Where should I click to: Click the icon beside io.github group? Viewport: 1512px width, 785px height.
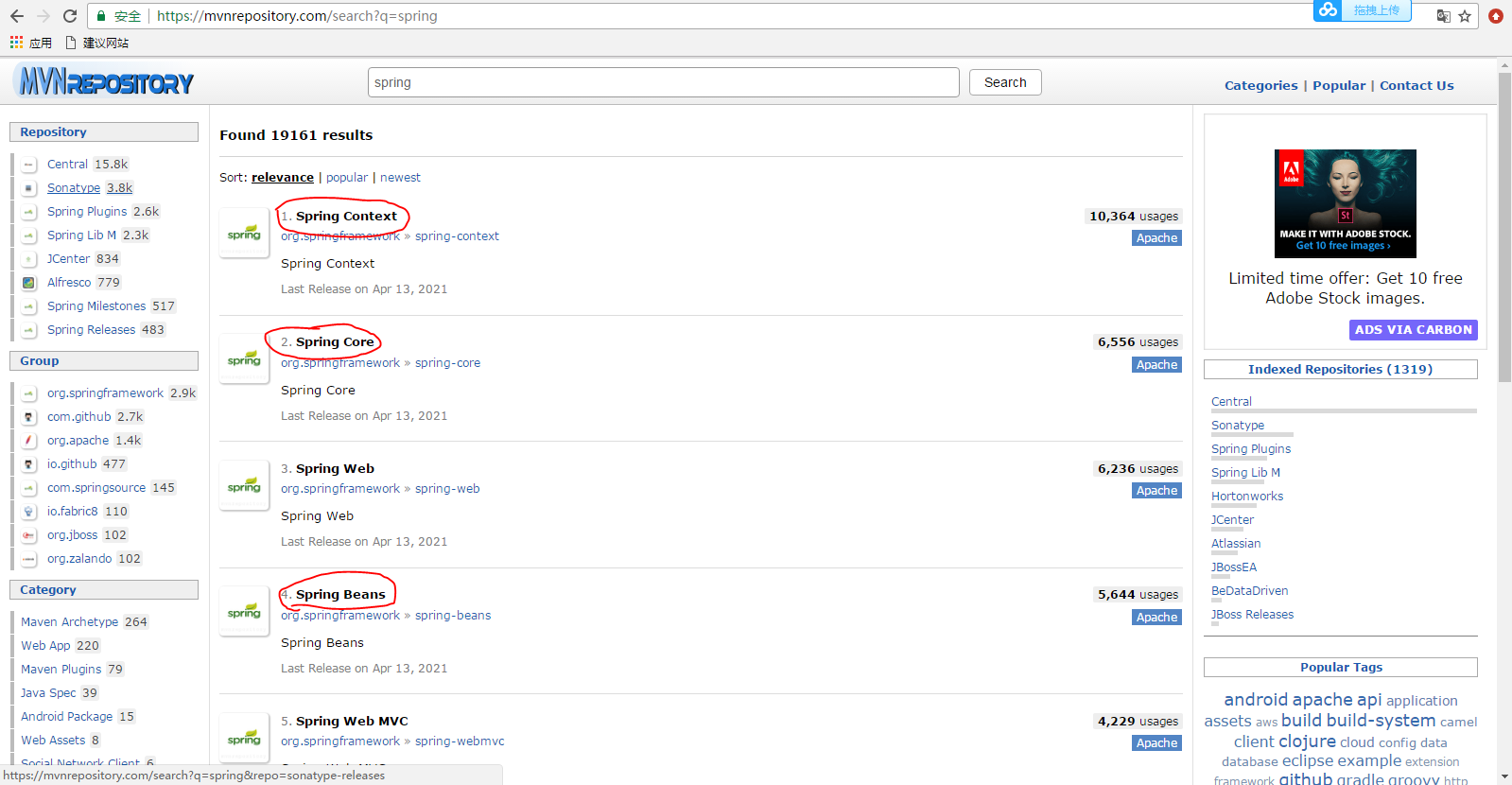[x=29, y=464]
